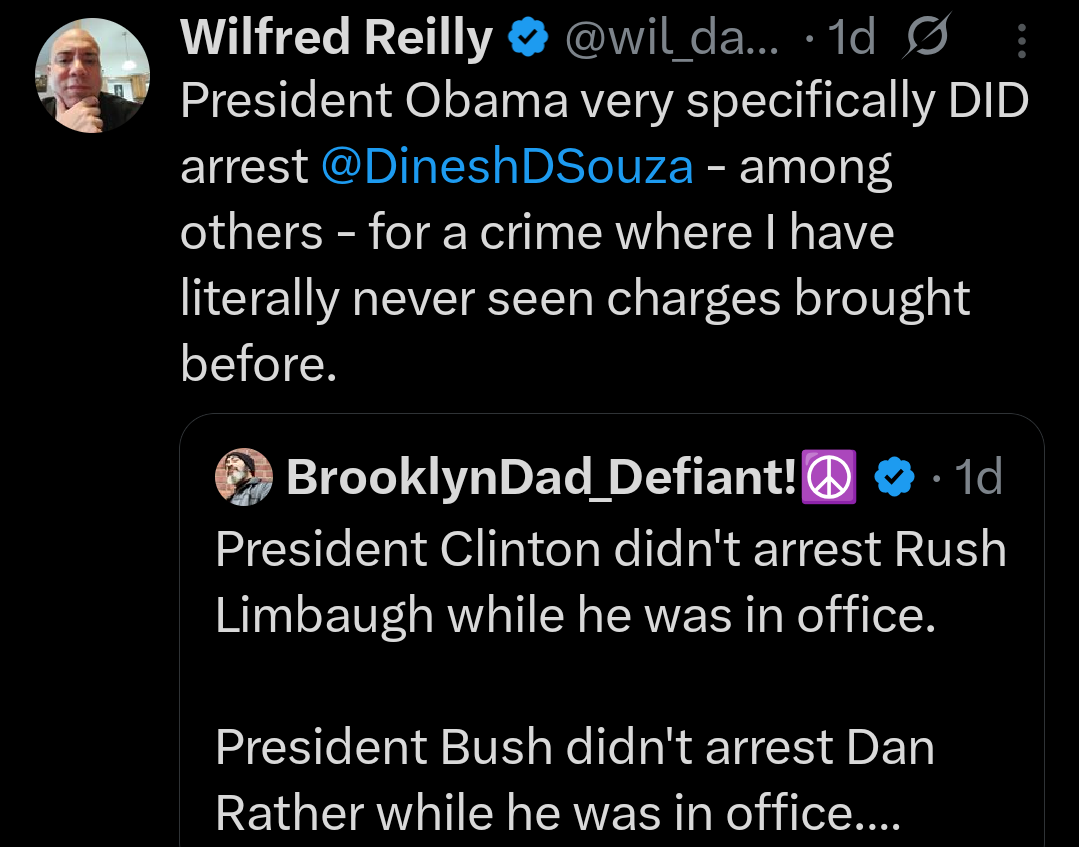View BrooklynDad_Defiant's profile avatar
The image size is (1079, 847).
[x=244, y=477]
